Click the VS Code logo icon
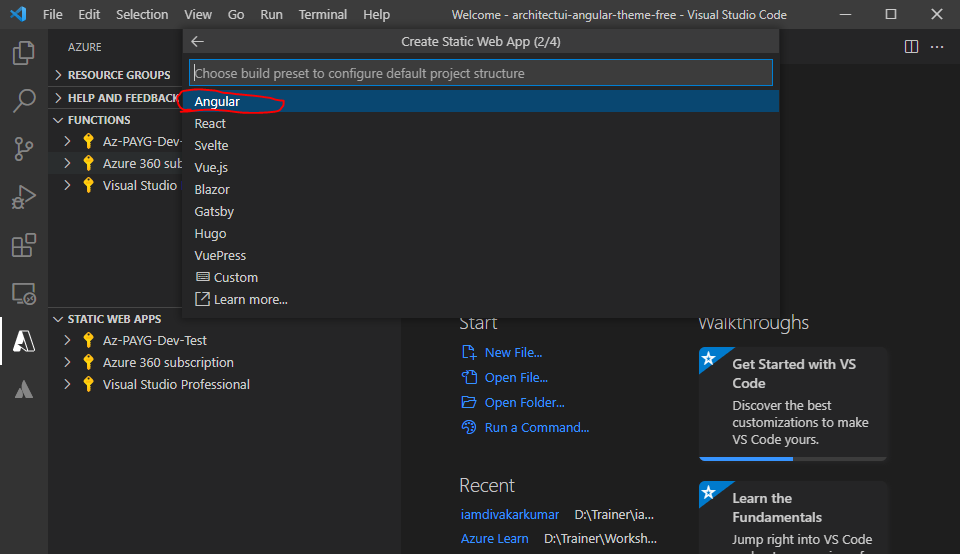 18,14
